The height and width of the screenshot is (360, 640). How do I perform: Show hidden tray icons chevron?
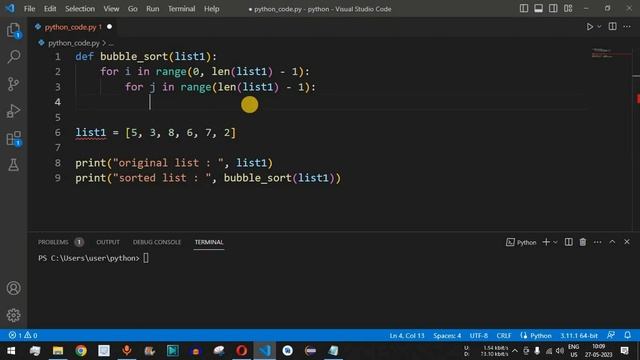[515, 351]
